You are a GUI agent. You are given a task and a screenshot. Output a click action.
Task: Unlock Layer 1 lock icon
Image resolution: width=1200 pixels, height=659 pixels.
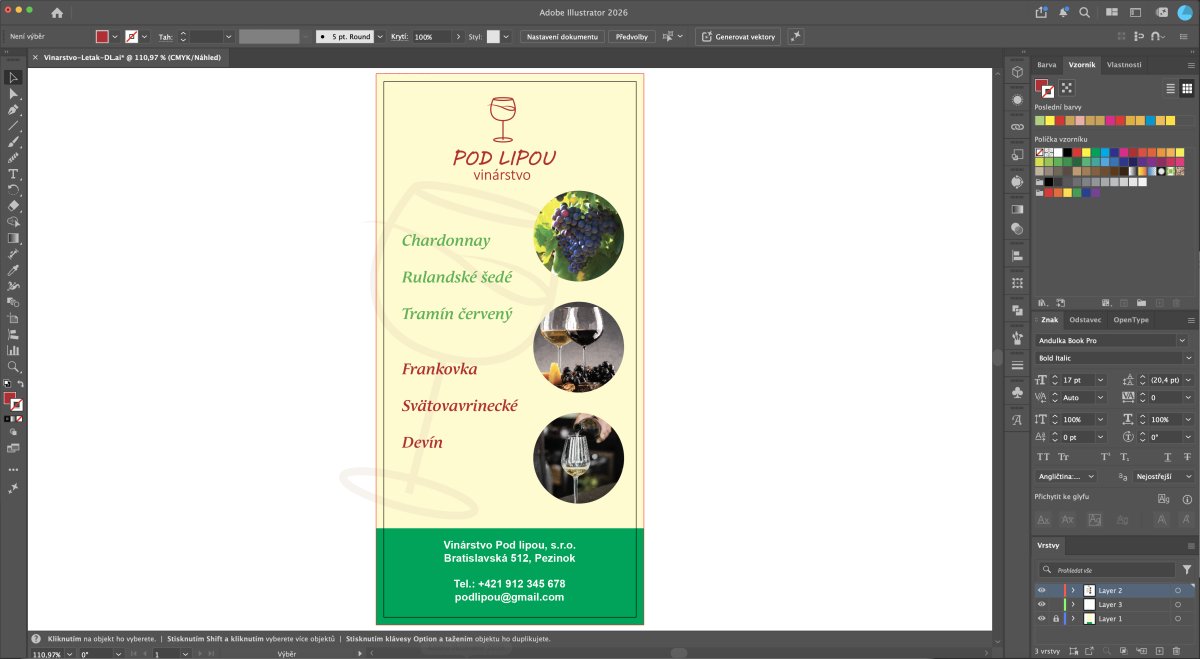[x=1055, y=619]
